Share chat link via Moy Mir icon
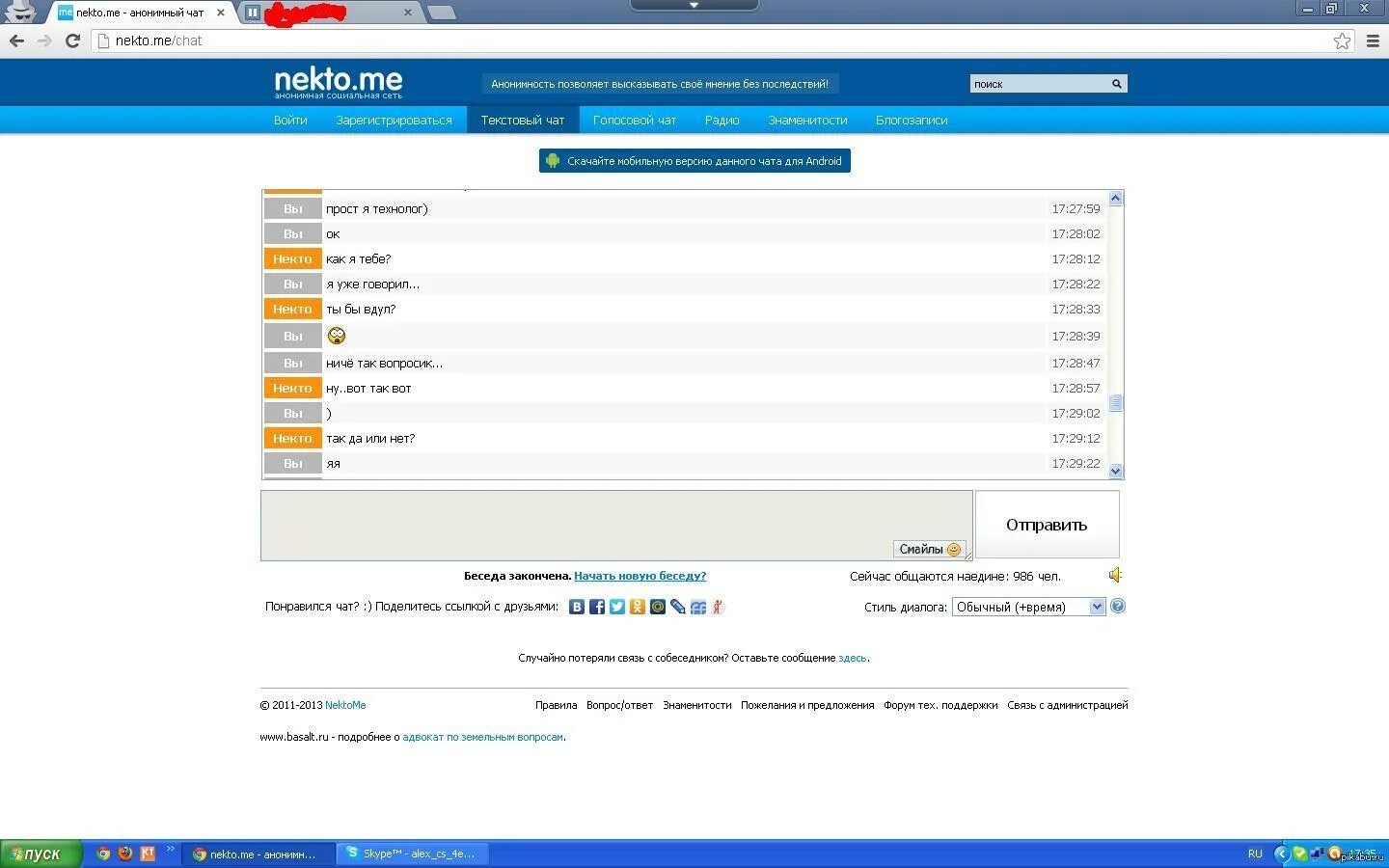Screen dimensions: 1389x868 coord(698,607)
